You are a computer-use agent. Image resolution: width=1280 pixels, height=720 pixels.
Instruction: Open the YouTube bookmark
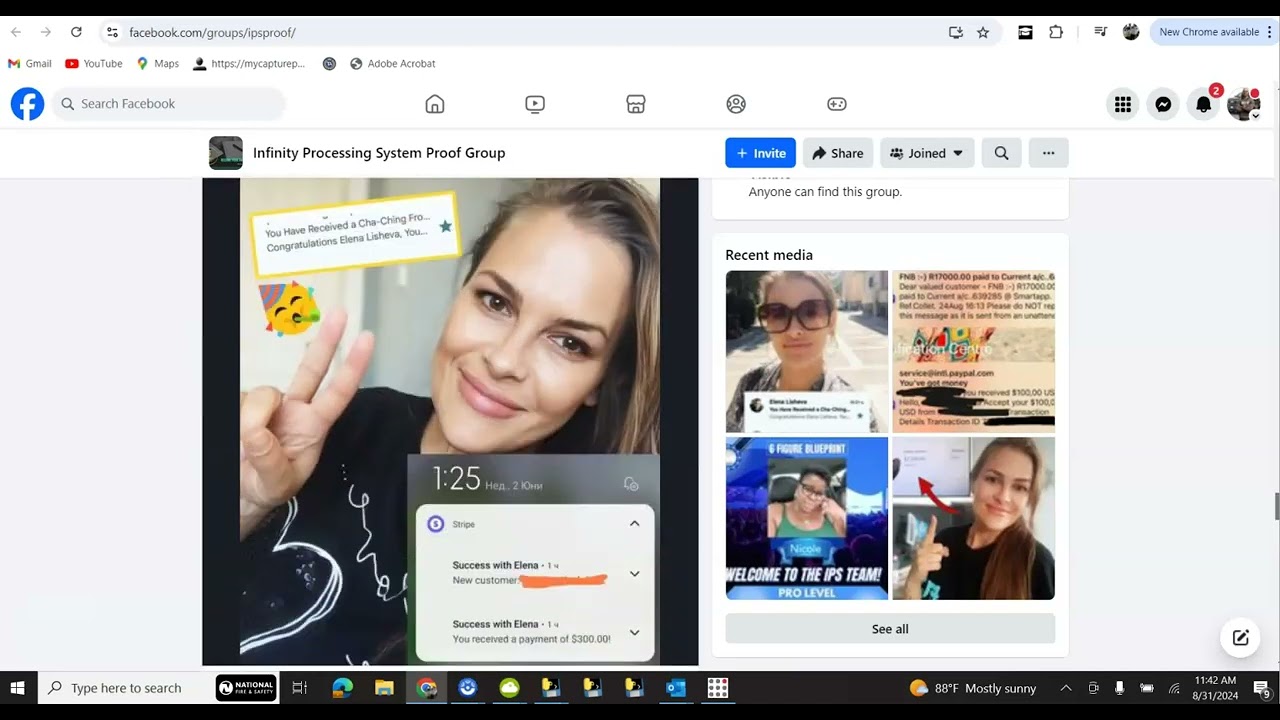tap(94, 63)
